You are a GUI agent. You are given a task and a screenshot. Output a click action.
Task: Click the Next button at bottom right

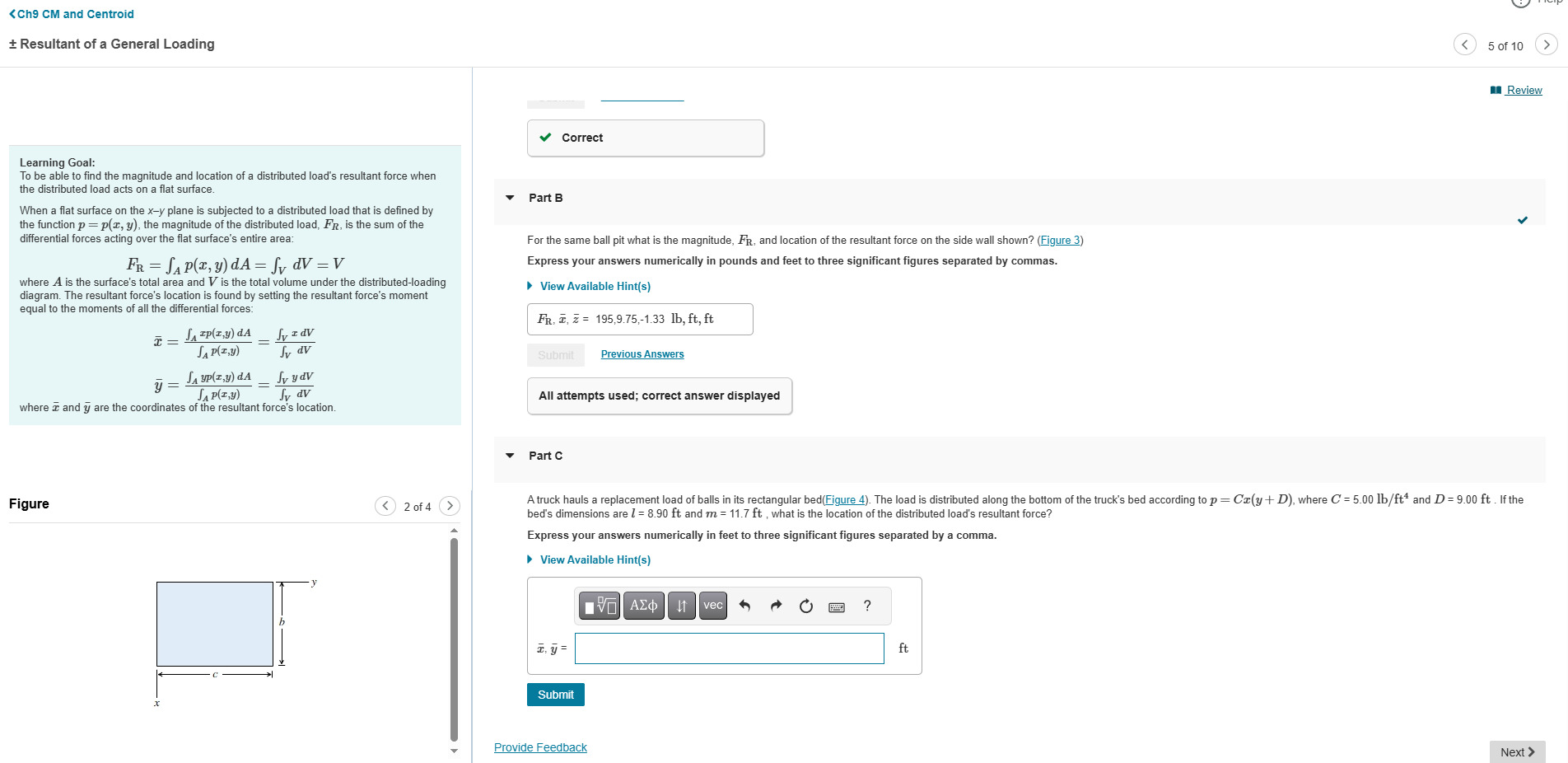pyautogui.click(x=1516, y=751)
